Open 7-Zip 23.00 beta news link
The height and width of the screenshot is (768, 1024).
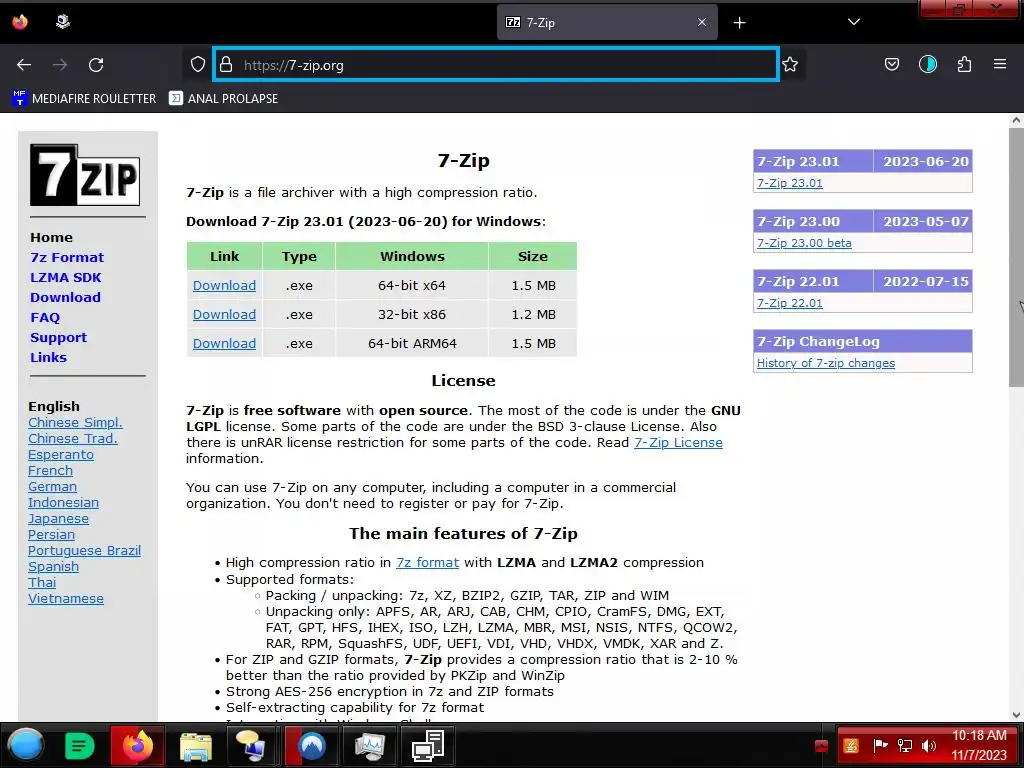[804, 243]
